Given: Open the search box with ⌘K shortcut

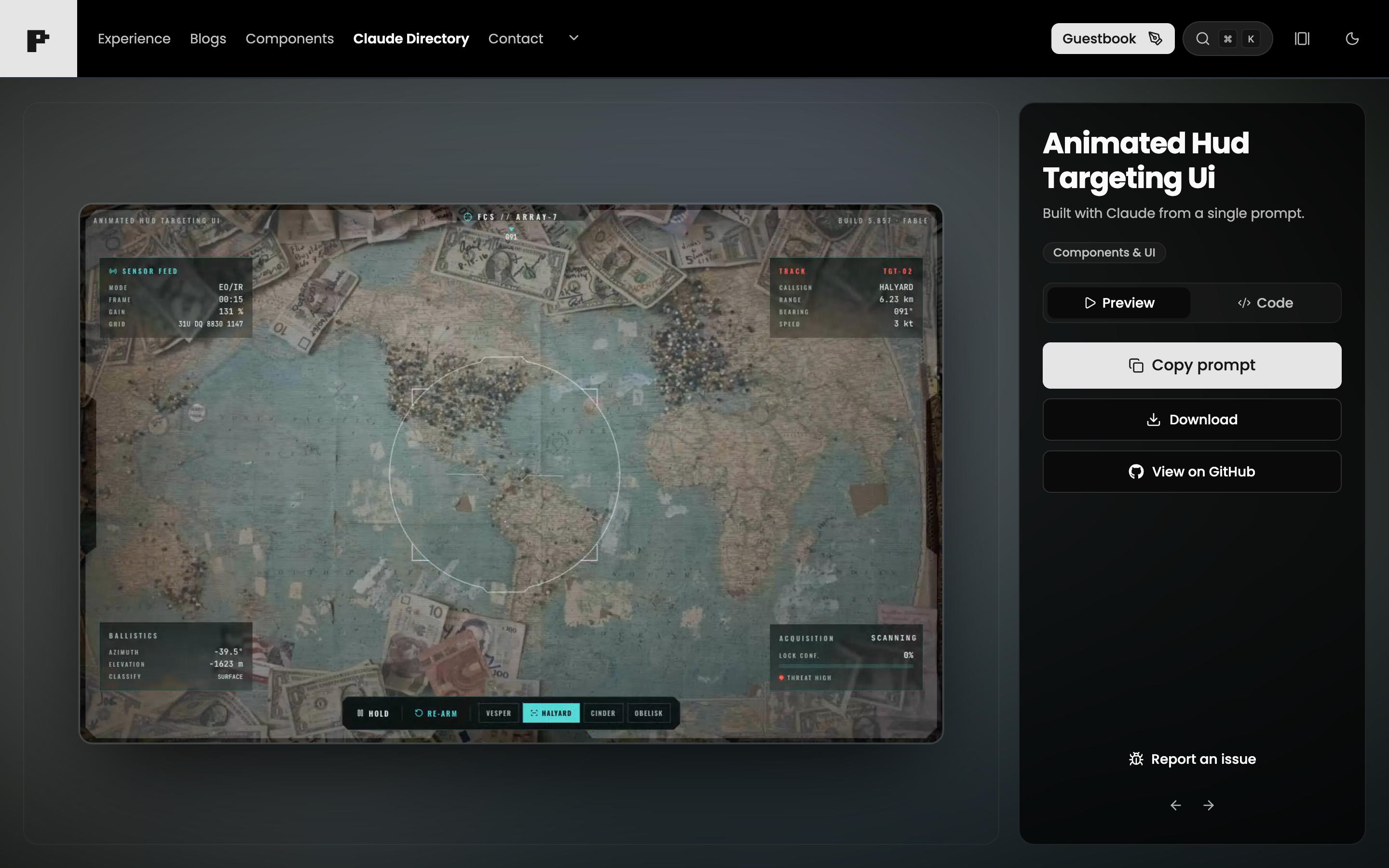Looking at the screenshot, I should 1227,39.
